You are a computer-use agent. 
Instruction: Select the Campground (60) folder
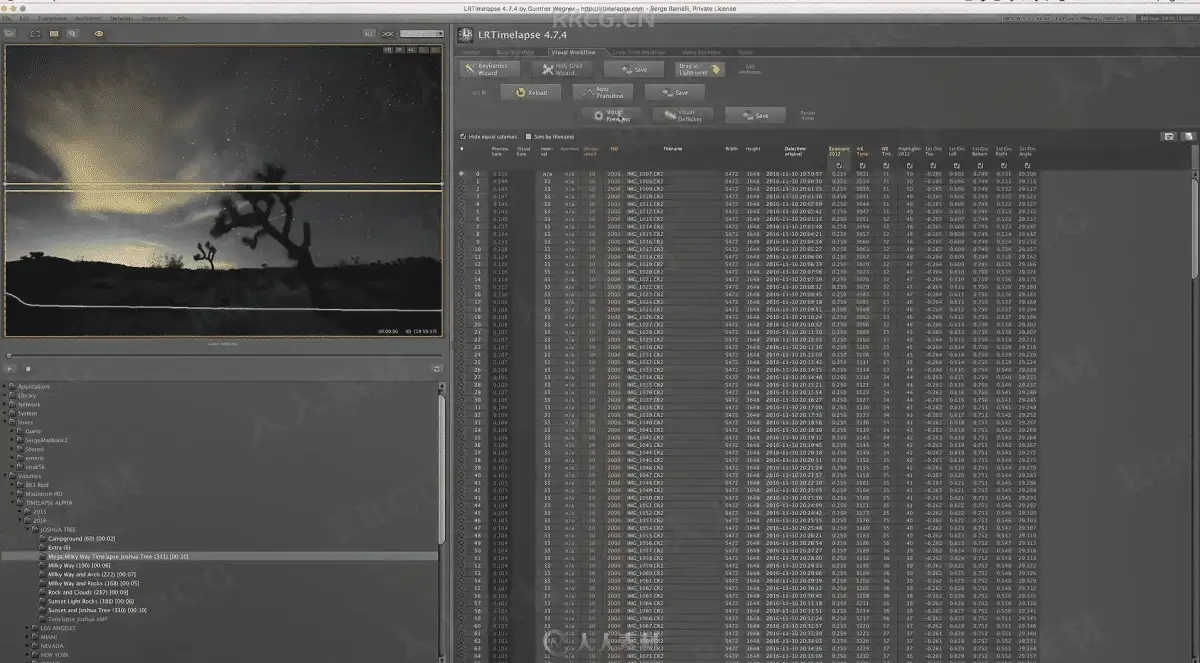point(82,539)
